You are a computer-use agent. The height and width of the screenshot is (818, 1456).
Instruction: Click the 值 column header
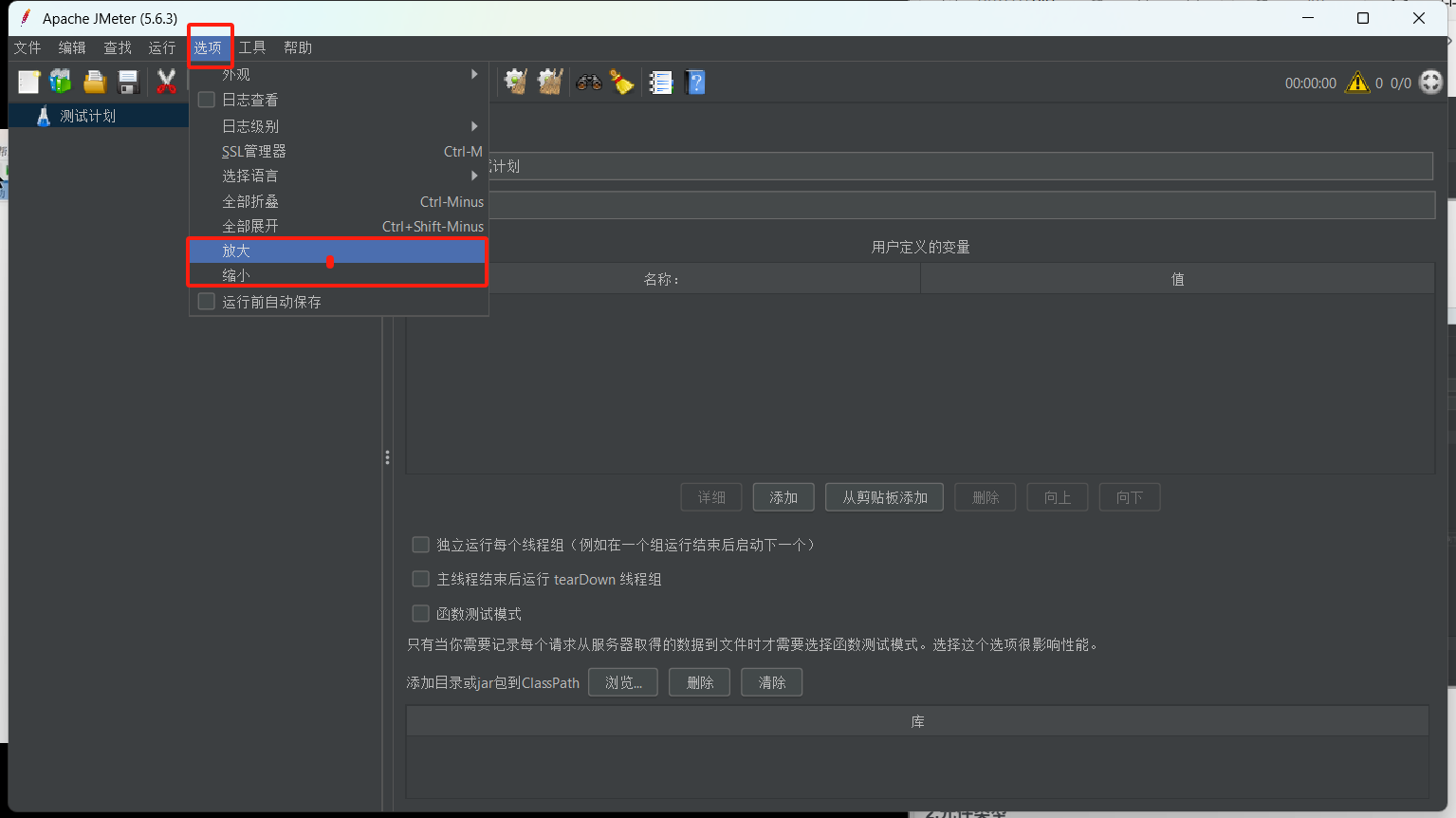tap(1177, 279)
